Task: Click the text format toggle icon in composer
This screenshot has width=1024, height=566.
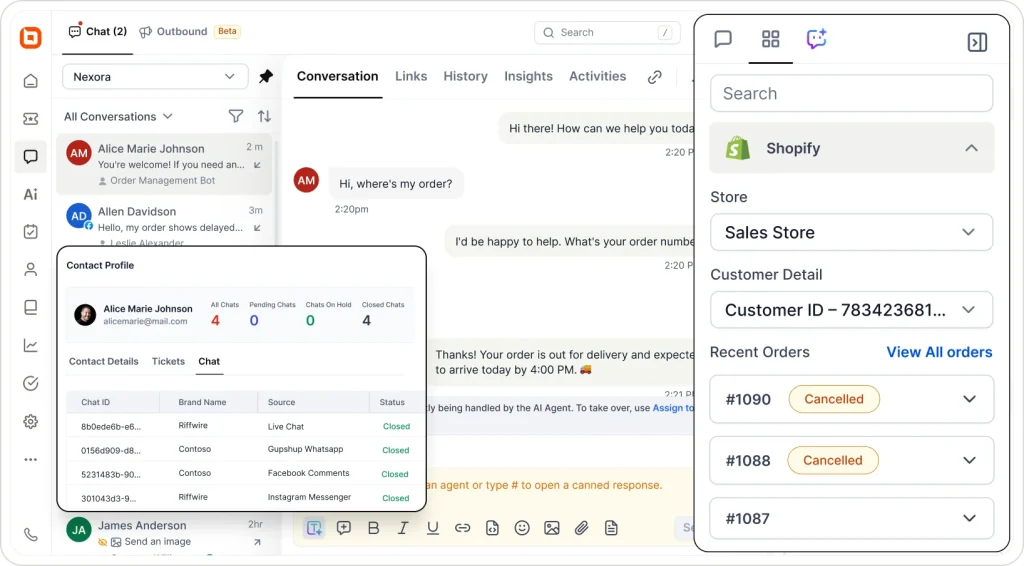Action: [314, 527]
